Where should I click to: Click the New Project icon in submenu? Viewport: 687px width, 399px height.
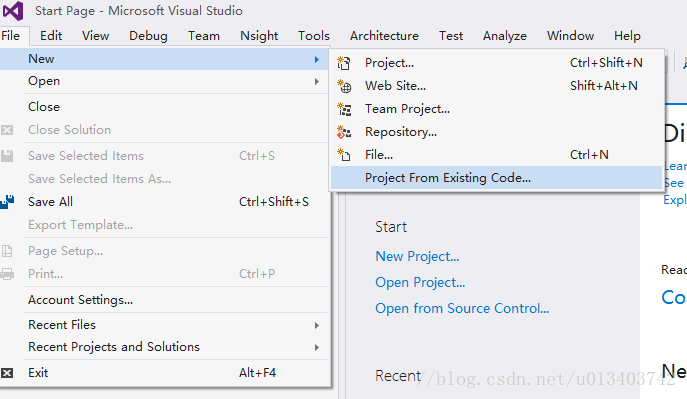344,64
